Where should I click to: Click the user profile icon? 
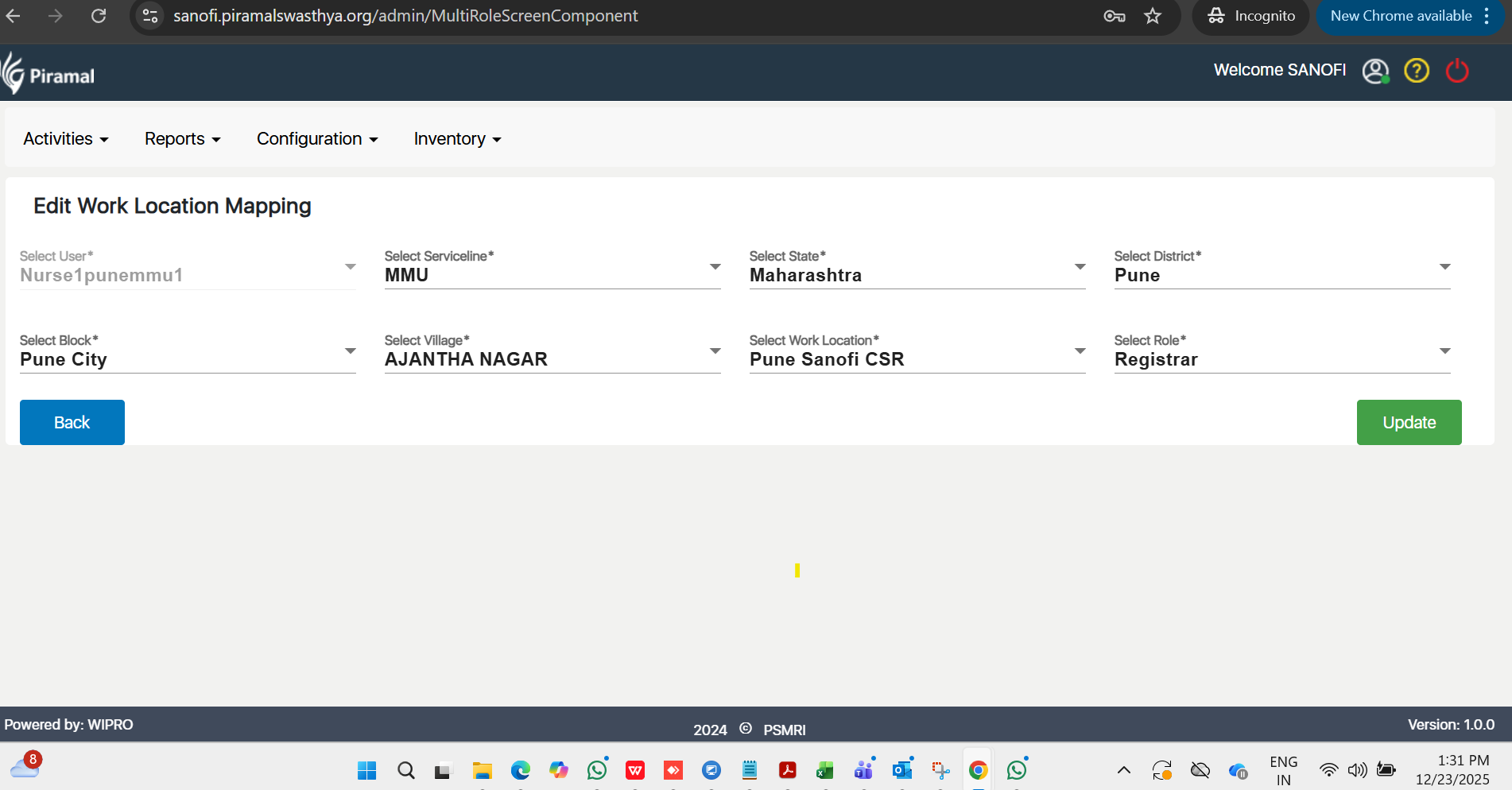[1374, 71]
